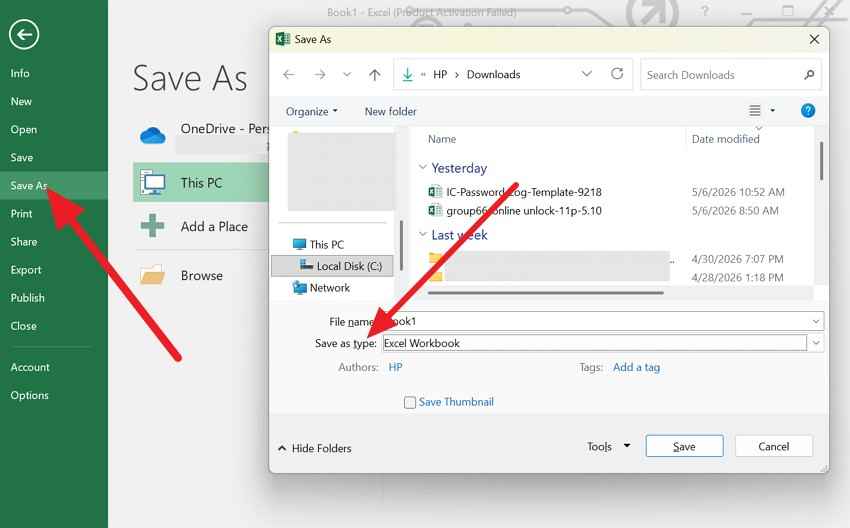Click Close in the green sidebar
The height and width of the screenshot is (528, 850).
click(23, 326)
